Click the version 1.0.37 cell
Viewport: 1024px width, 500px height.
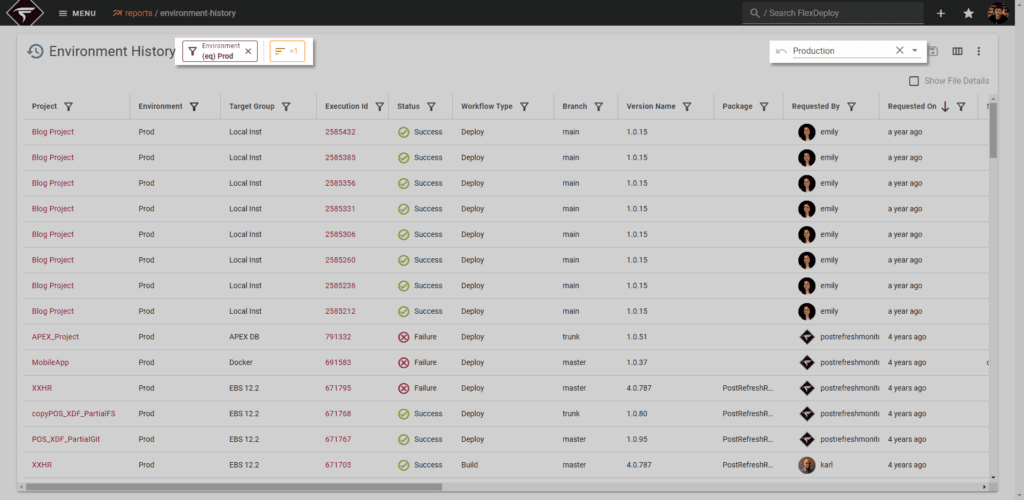(x=636, y=362)
